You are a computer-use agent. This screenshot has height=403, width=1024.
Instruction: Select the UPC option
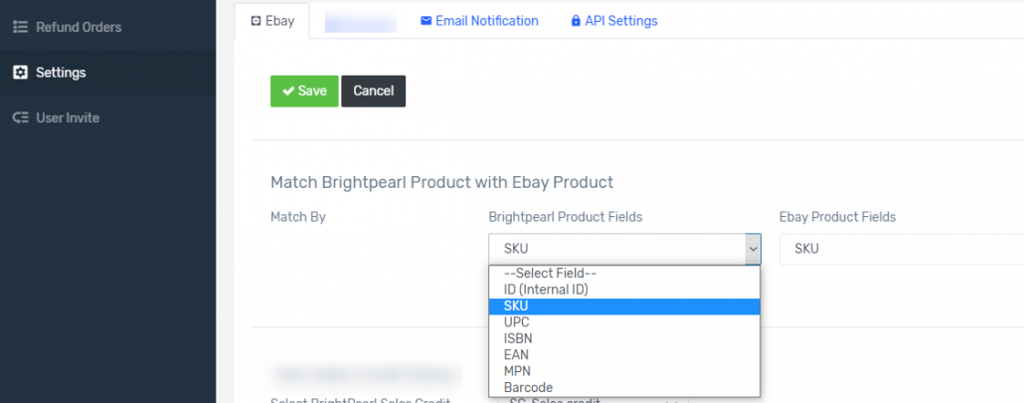624,323
